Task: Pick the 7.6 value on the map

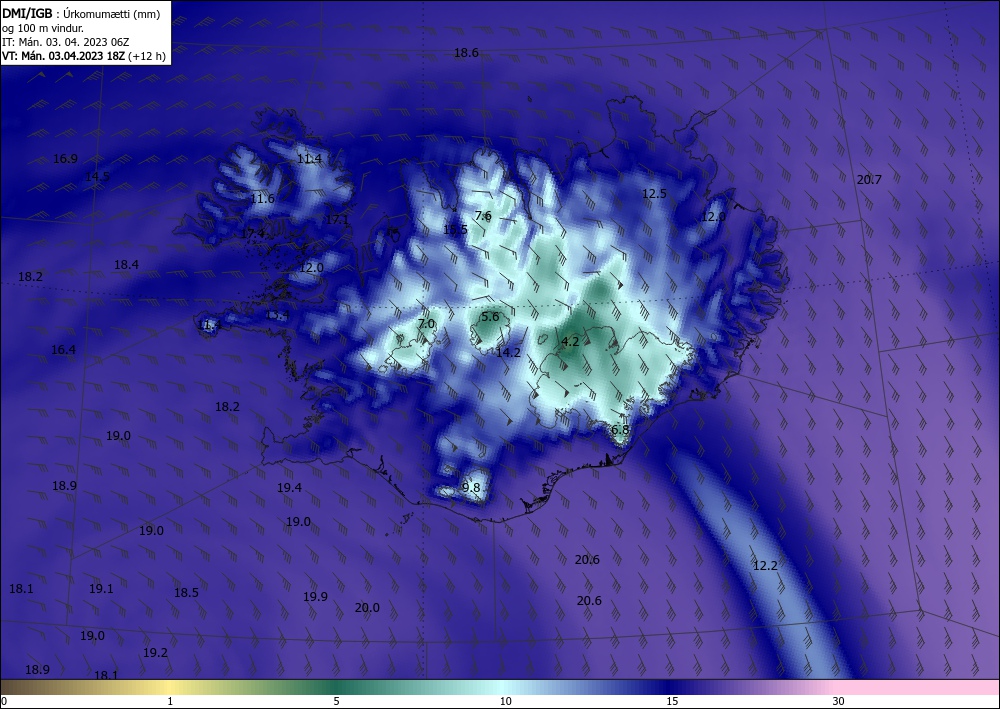Action: click(483, 216)
